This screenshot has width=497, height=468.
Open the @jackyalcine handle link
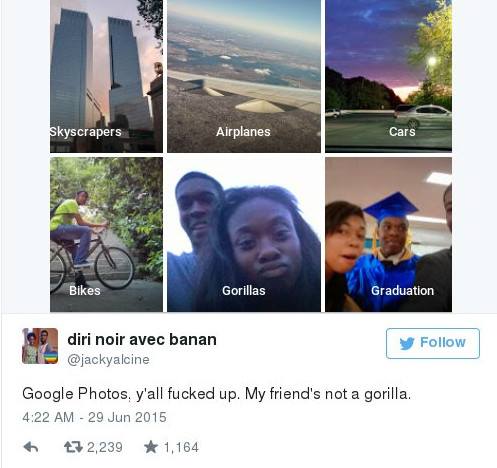click(108, 360)
